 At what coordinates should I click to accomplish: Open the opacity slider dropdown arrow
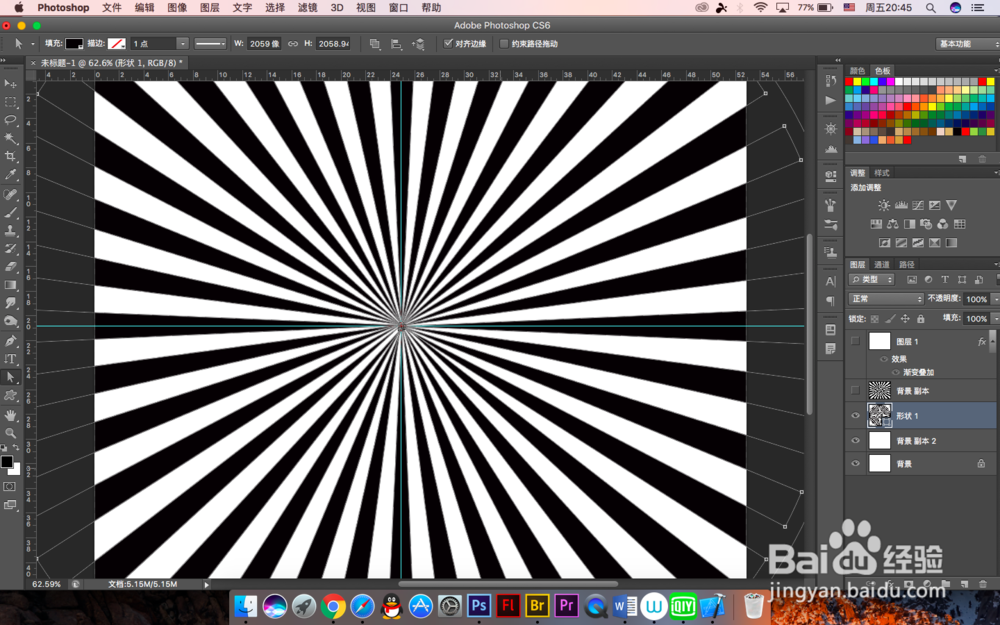996,299
